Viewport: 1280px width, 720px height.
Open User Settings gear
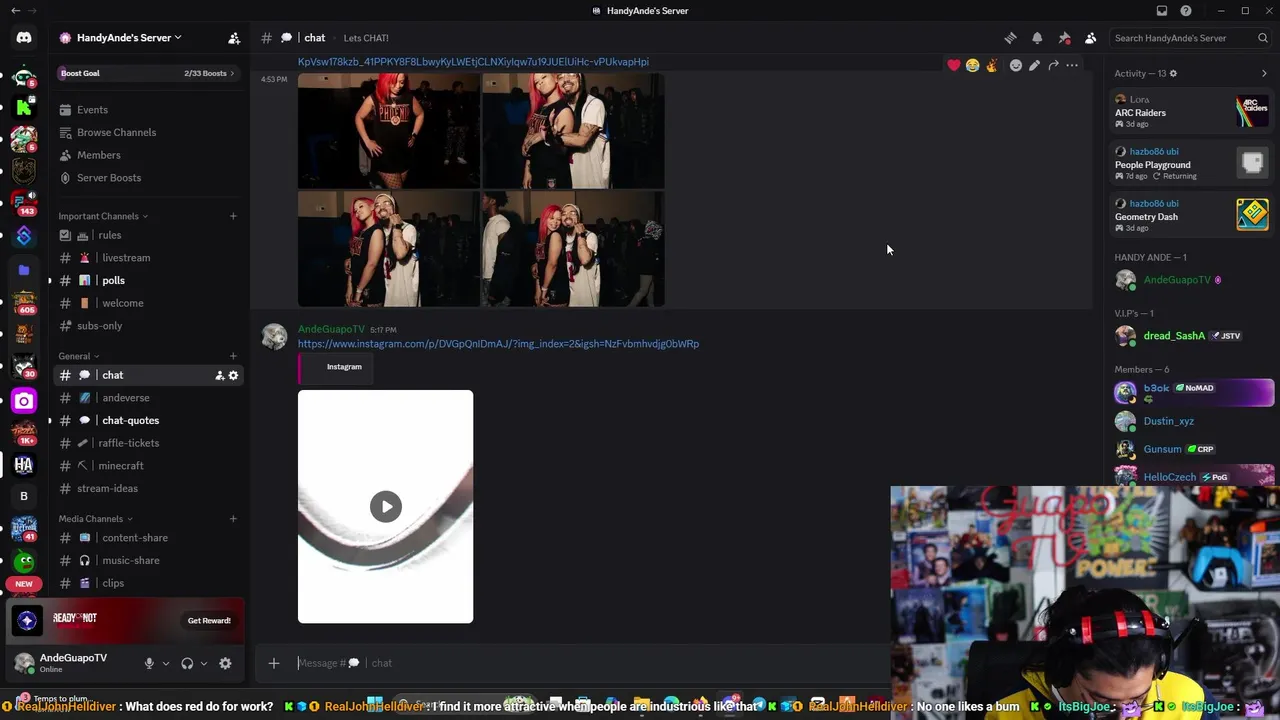(x=225, y=663)
